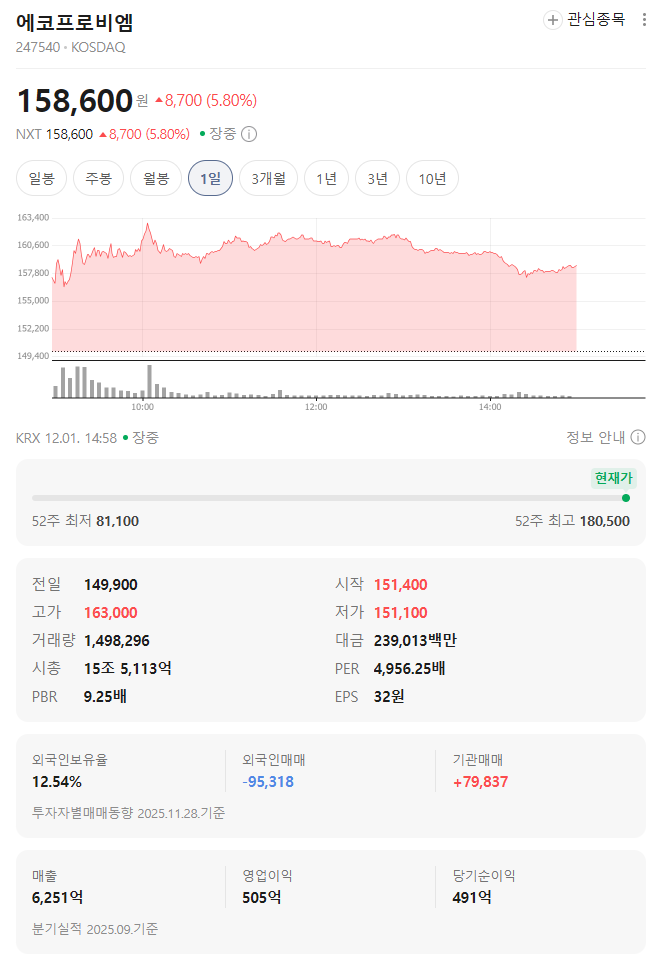Image resolution: width=651 pixels, height=958 pixels.
Task: Click the 관심종목 button label
Action: point(596,20)
